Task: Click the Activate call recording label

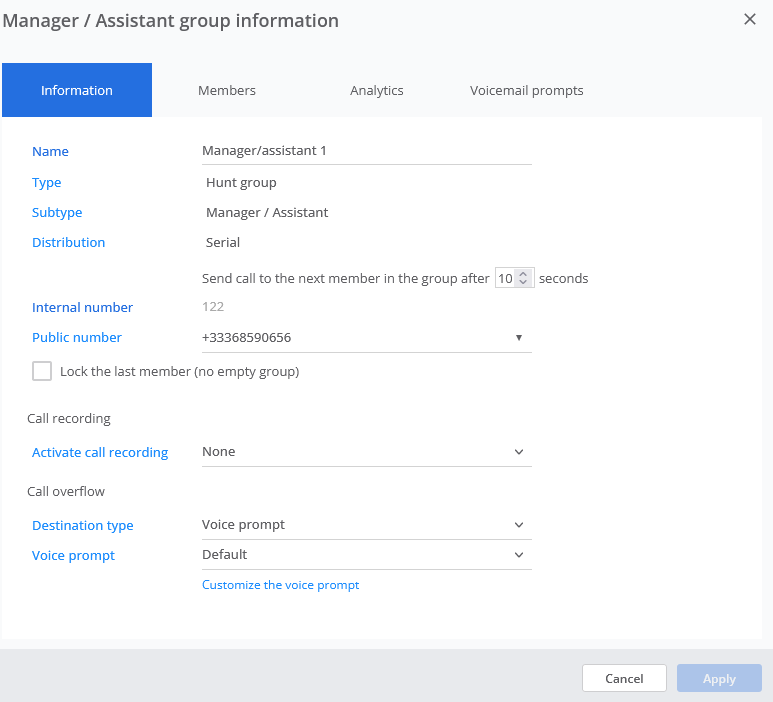Action: tap(100, 453)
